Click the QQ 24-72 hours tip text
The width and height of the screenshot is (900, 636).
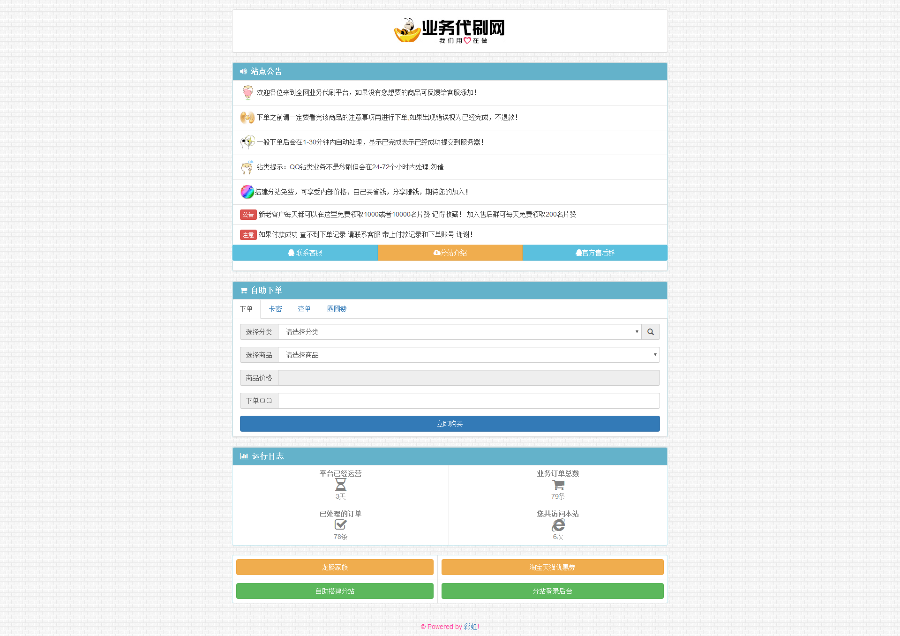350,167
